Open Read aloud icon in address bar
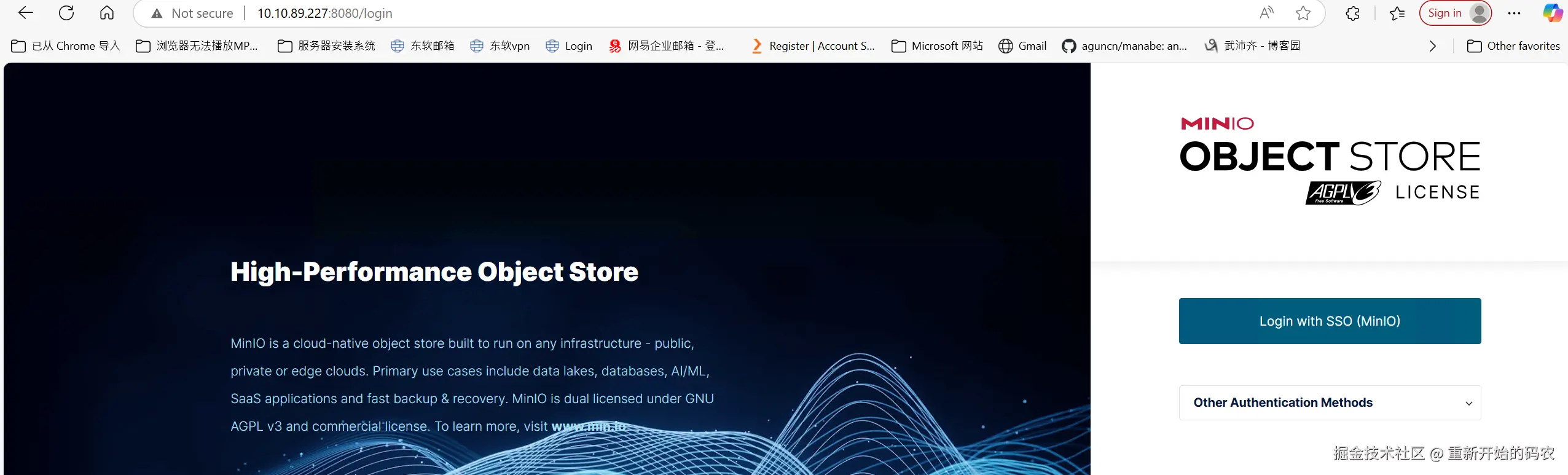 click(x=1266, y=13)
